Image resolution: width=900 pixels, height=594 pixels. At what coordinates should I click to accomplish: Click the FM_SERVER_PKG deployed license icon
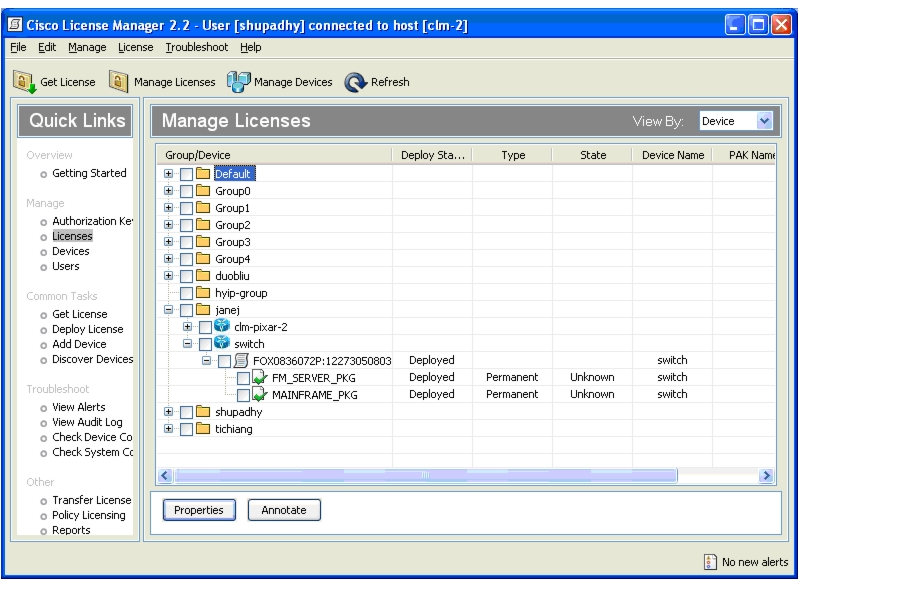260,378
